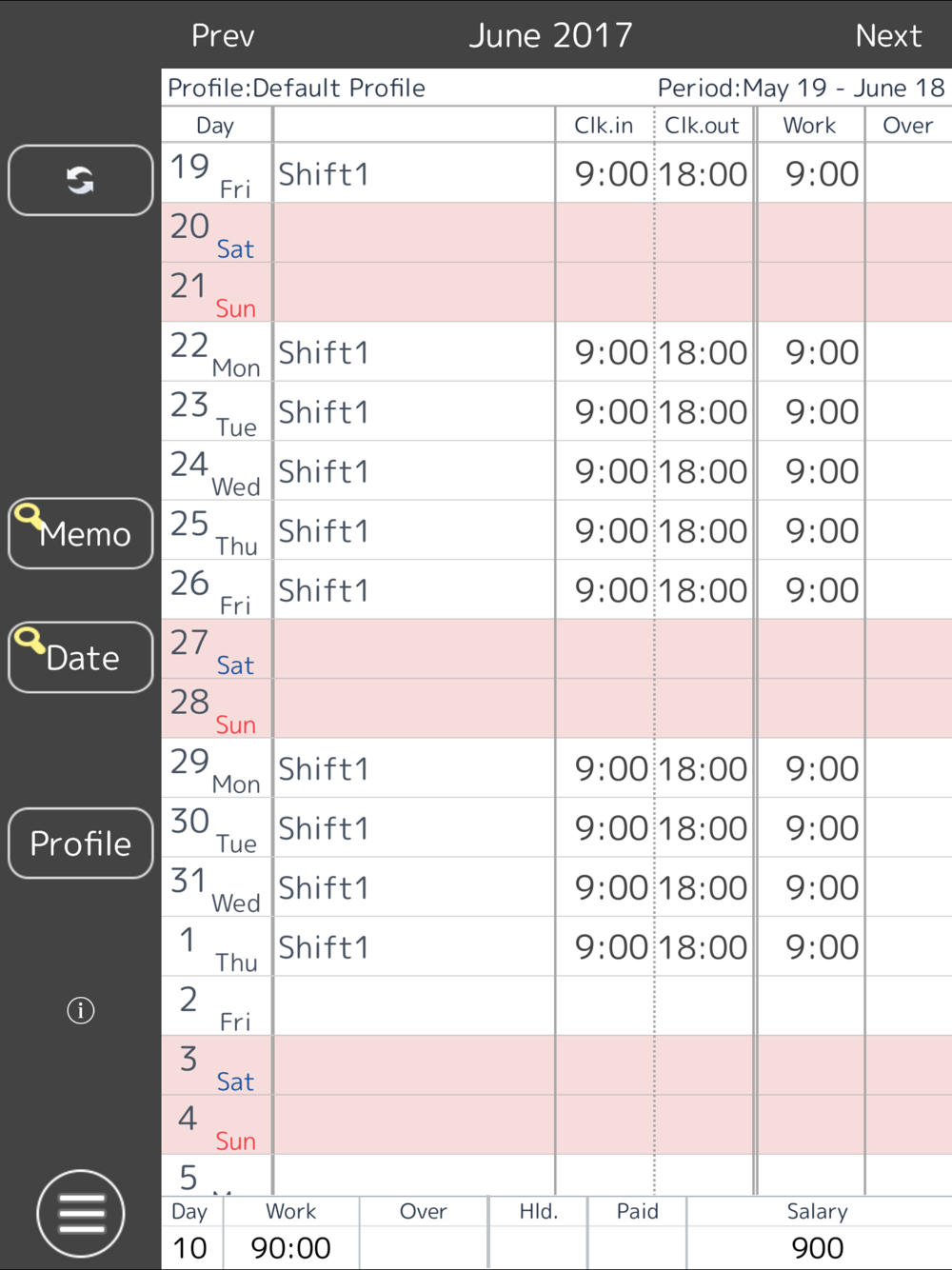
Task: Open Memo search with magnifier icon
Action: tap(80, 533)
